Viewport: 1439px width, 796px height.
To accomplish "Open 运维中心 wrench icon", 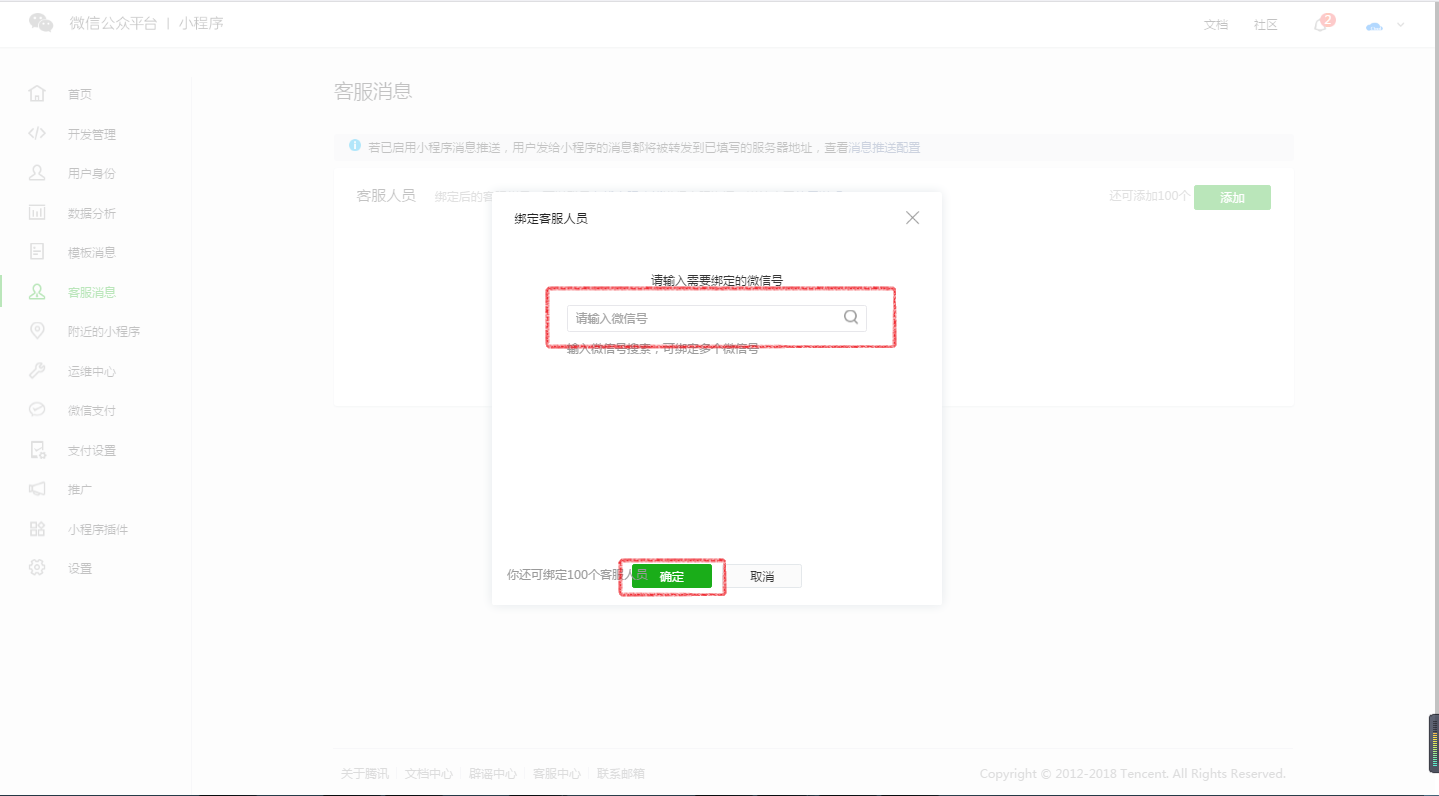I will (x=37, y=370).
